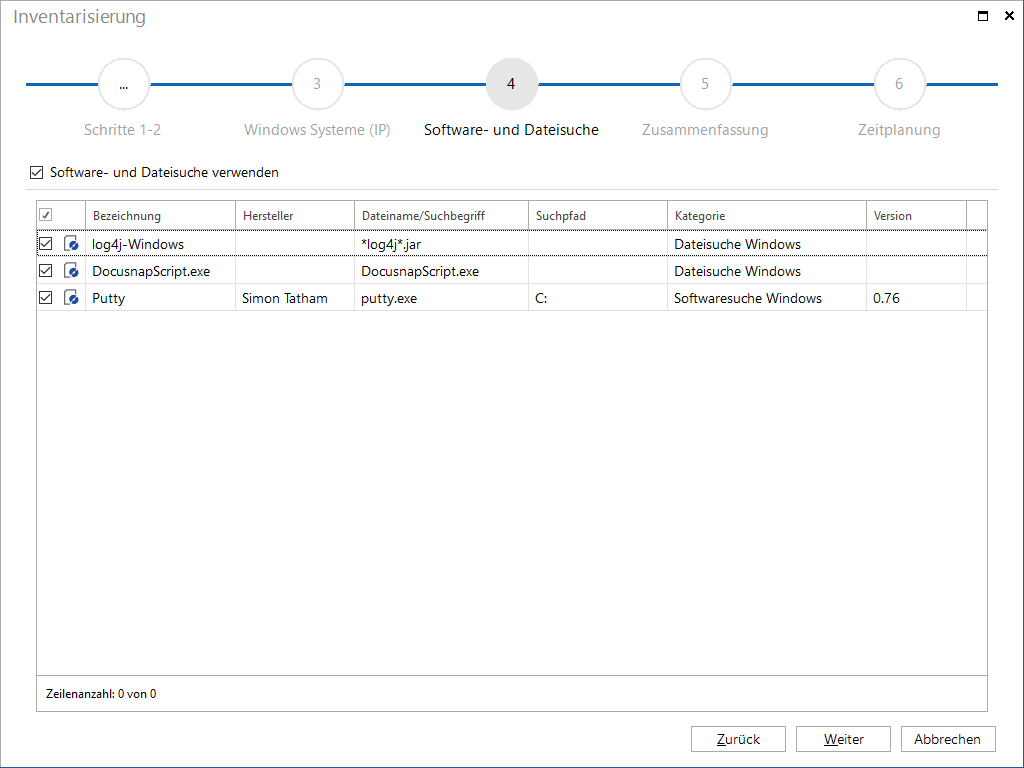The width and height of the screenshot is (1024, 768).
Task: Click the 'Windows Systeme (IP)' step label
Action: pos(317,130)
